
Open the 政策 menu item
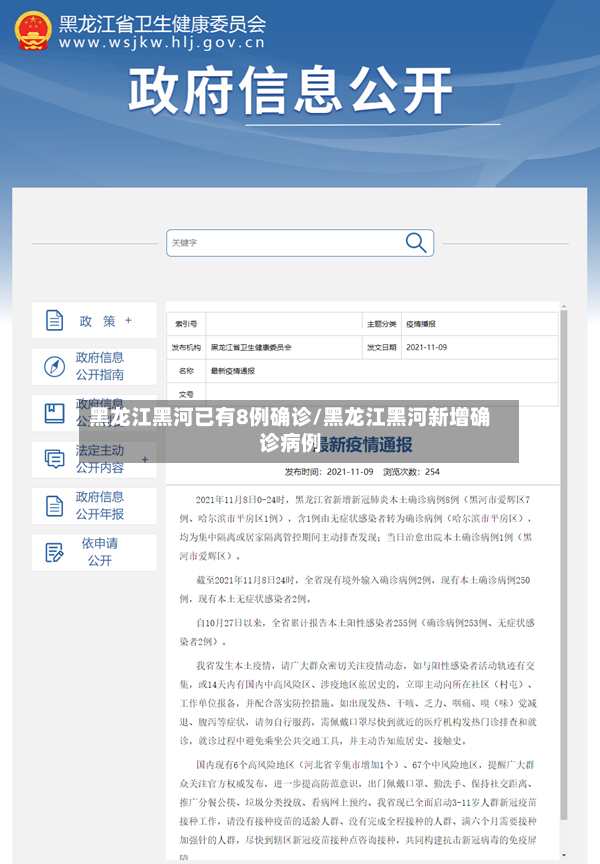coord(94,320)
